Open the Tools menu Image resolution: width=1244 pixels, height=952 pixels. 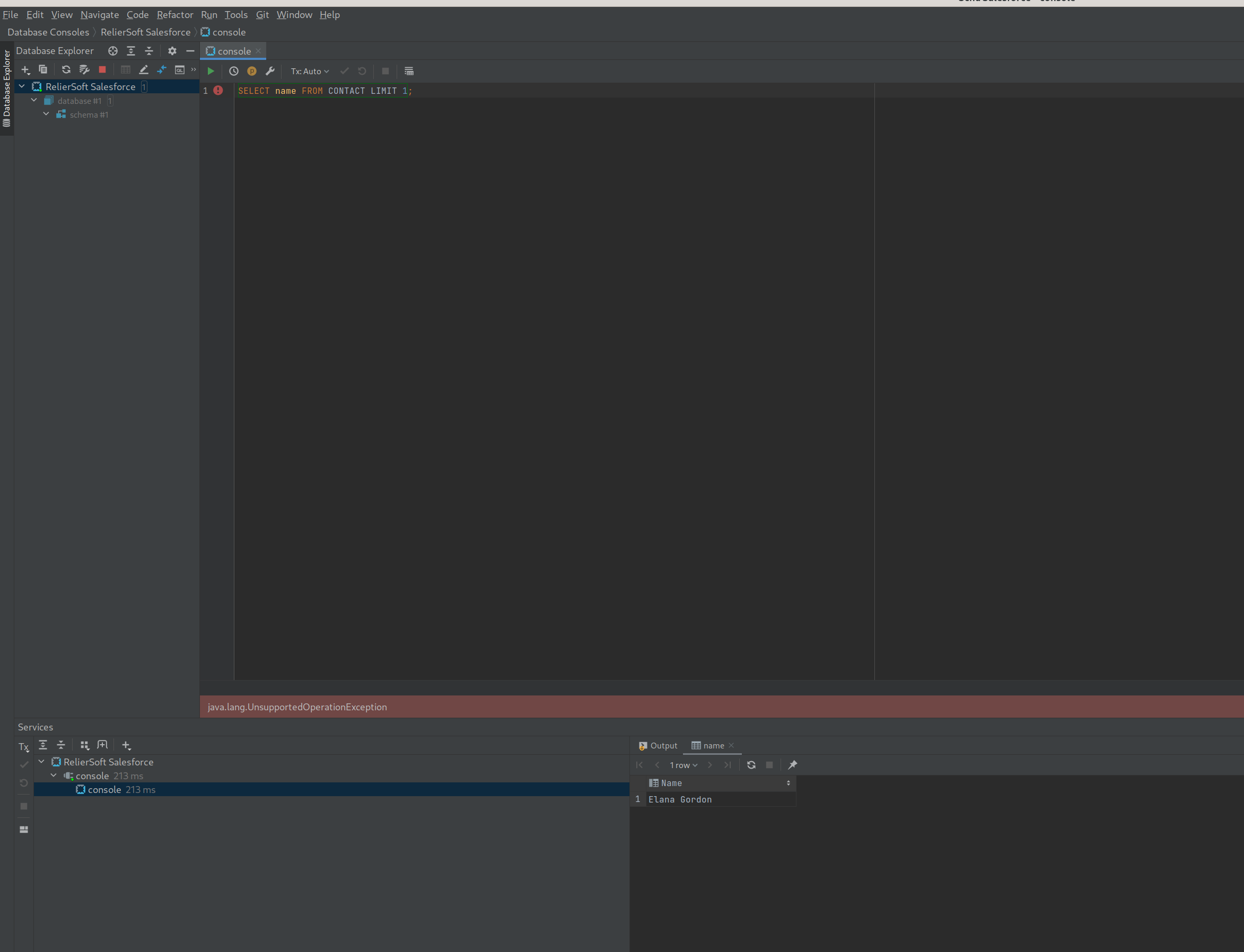[x=236, y=15]
